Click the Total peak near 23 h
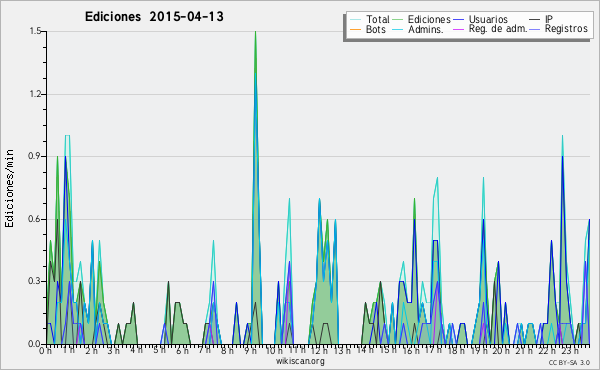 pyautogui.click(x=562, y=136)
